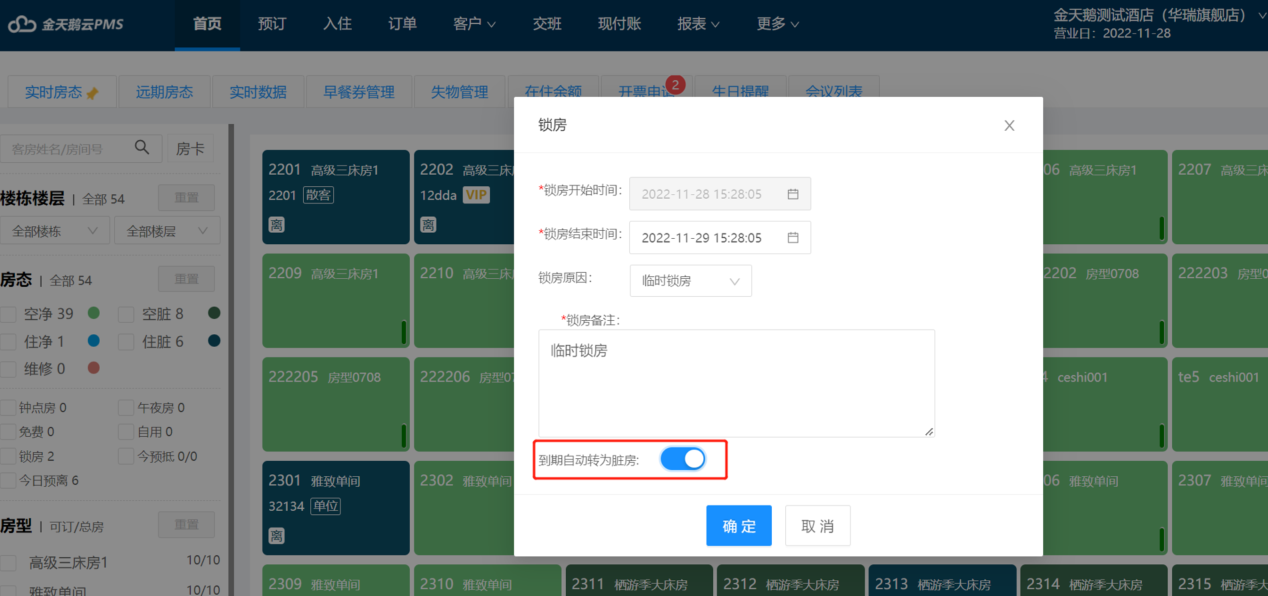Click the 锁房结束时间 date input
Screen dimensions: 1268x596
tap(720, 238)
